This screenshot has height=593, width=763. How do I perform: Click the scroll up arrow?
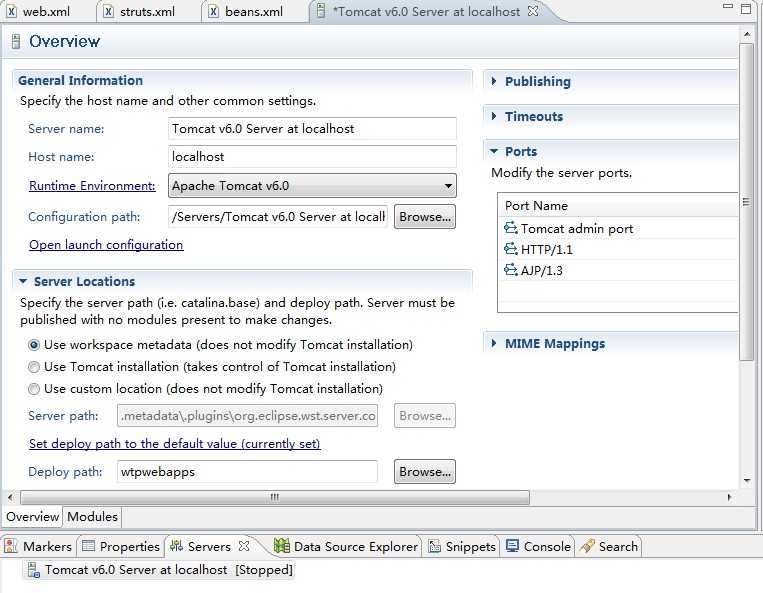746,34
